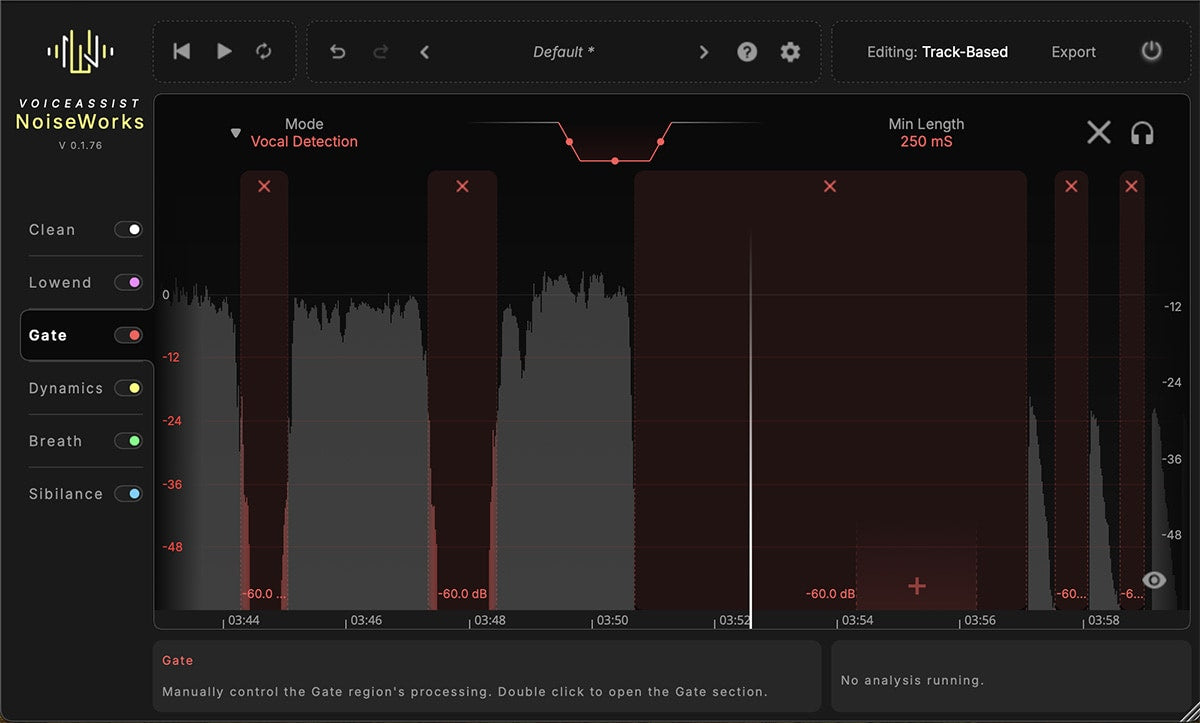Screen dimensions: 1200x723
Task: Click the headphones listen icon
Action: 1142,133
